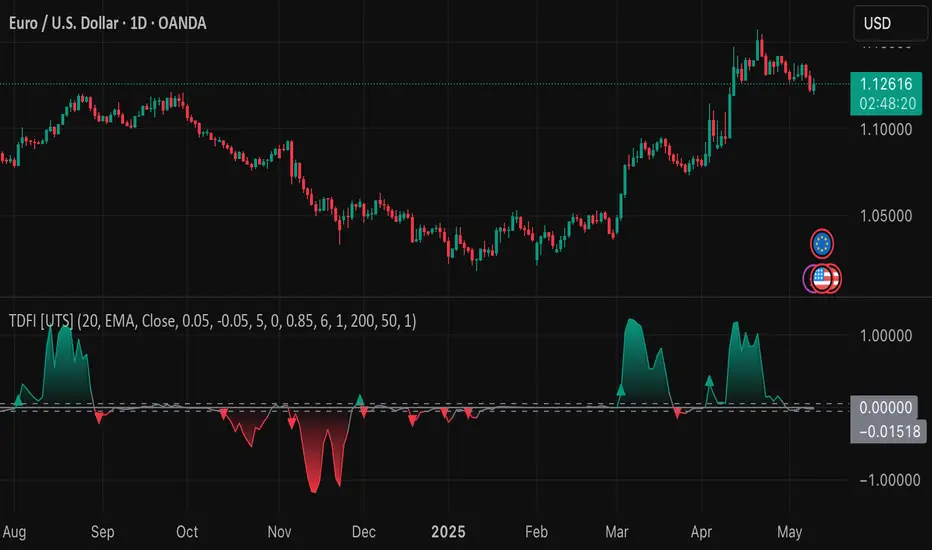Click the May label on time axis
Screen dimensions: 932x550
point(789,532)
